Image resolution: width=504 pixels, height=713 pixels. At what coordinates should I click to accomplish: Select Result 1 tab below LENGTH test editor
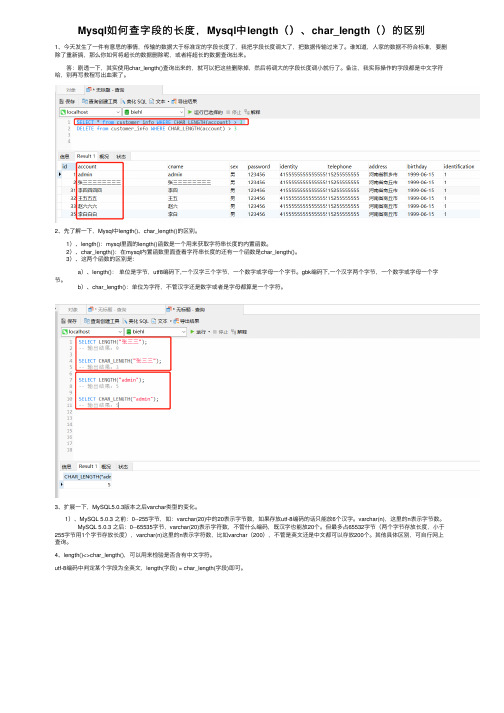(87, 467)
